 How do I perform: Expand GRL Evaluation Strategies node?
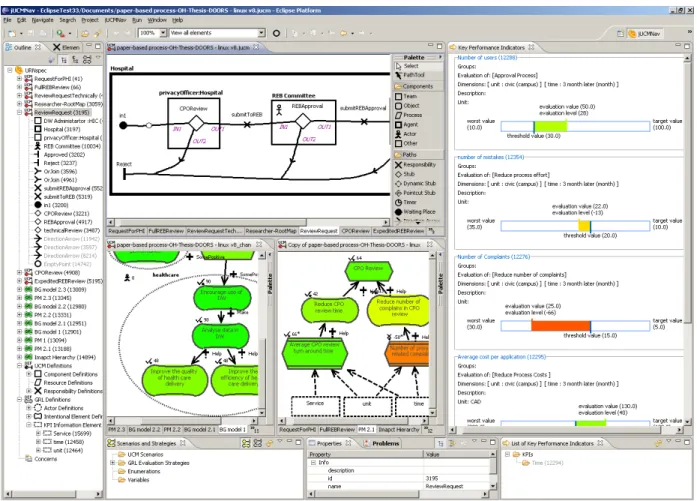112,463
